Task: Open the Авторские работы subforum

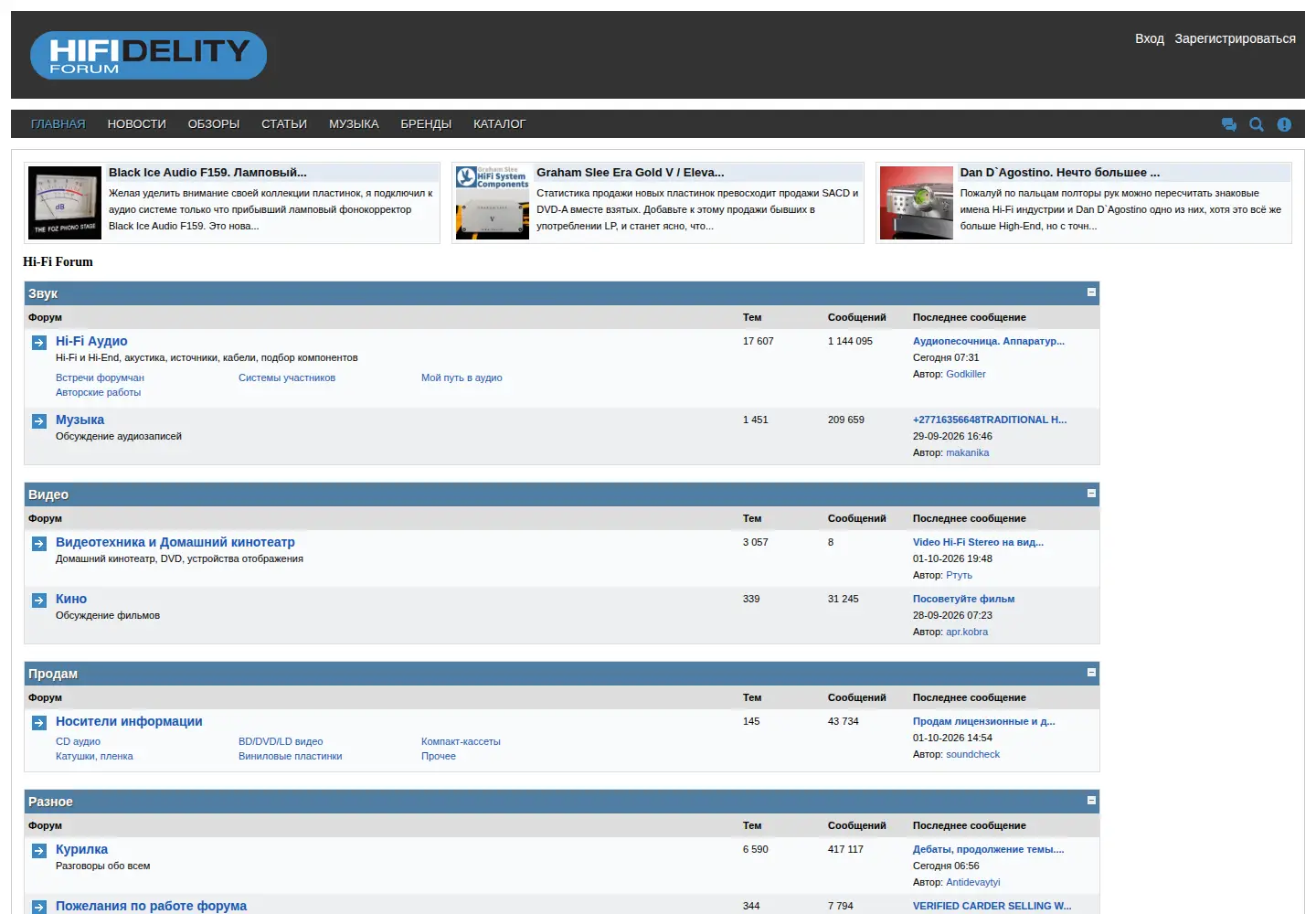Action: [x=99, y=392]
